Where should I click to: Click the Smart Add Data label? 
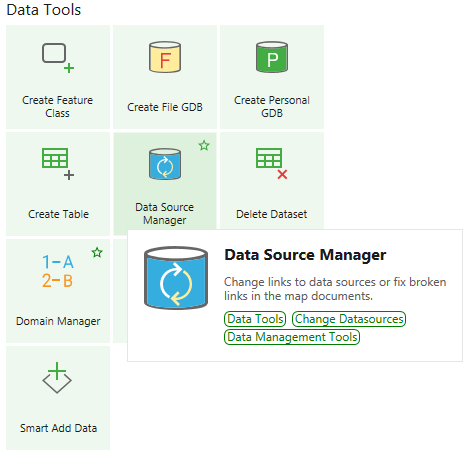[x=58, y=428]
